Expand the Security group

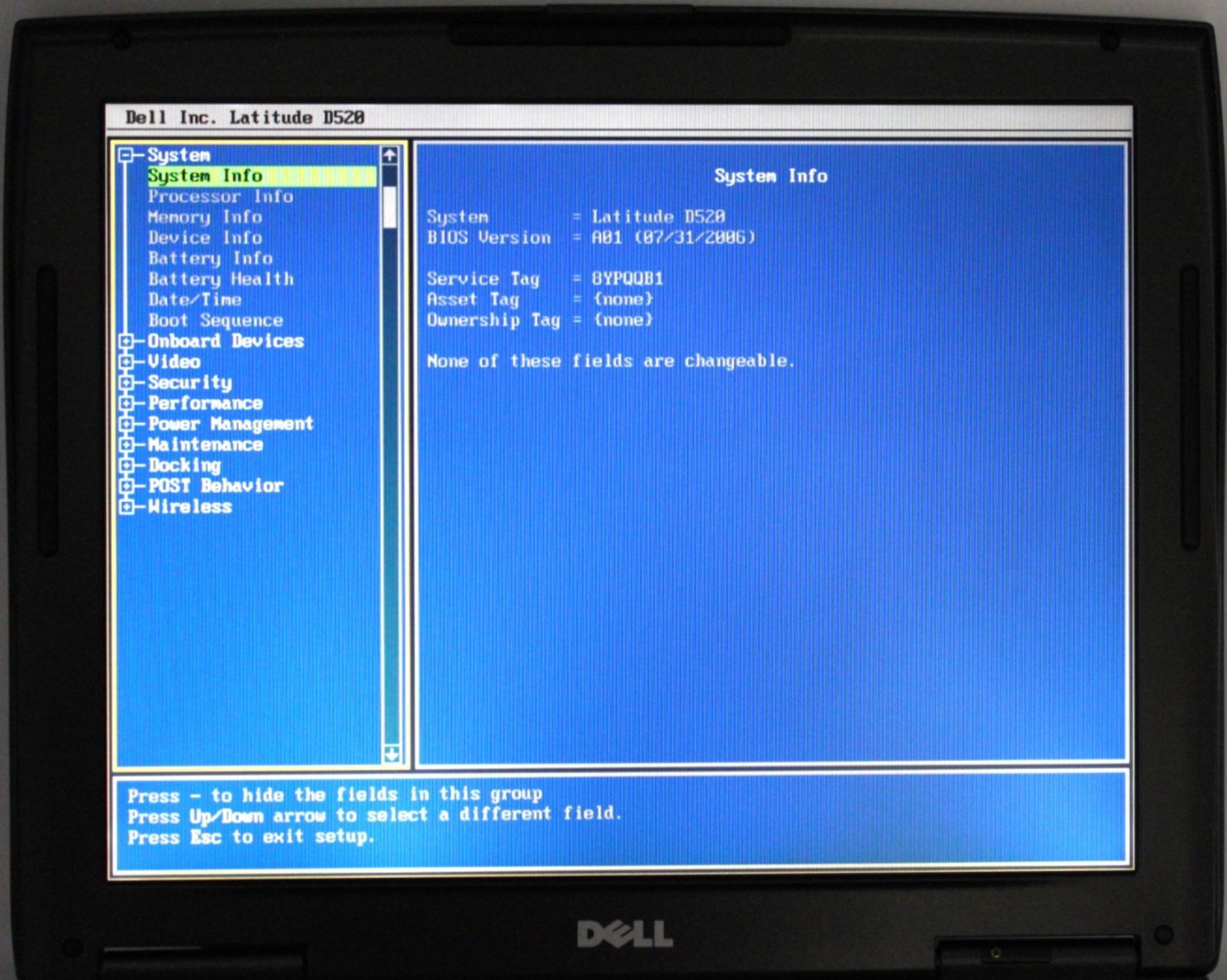pyautogui.click(x=126, y=382)
